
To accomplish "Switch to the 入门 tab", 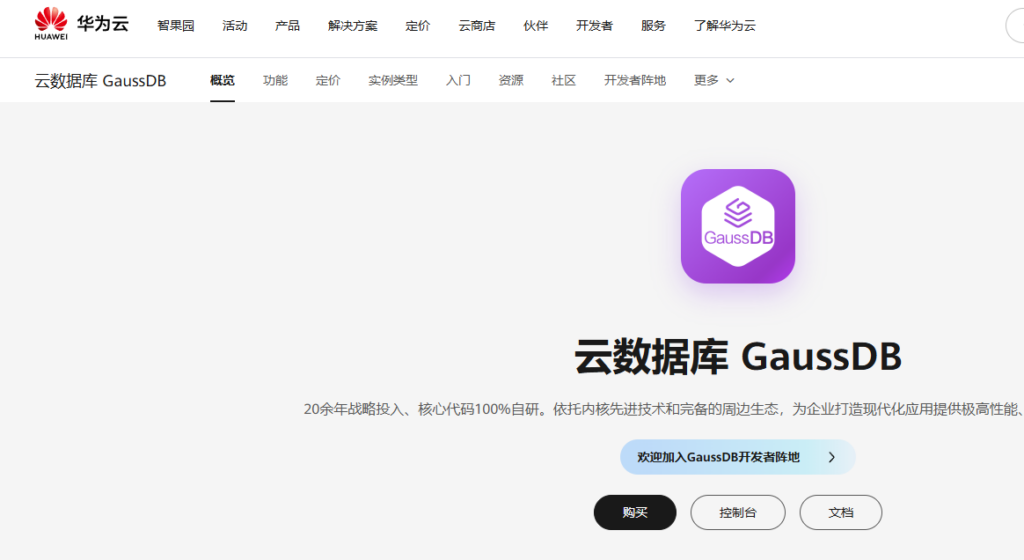I will (458, 80).
